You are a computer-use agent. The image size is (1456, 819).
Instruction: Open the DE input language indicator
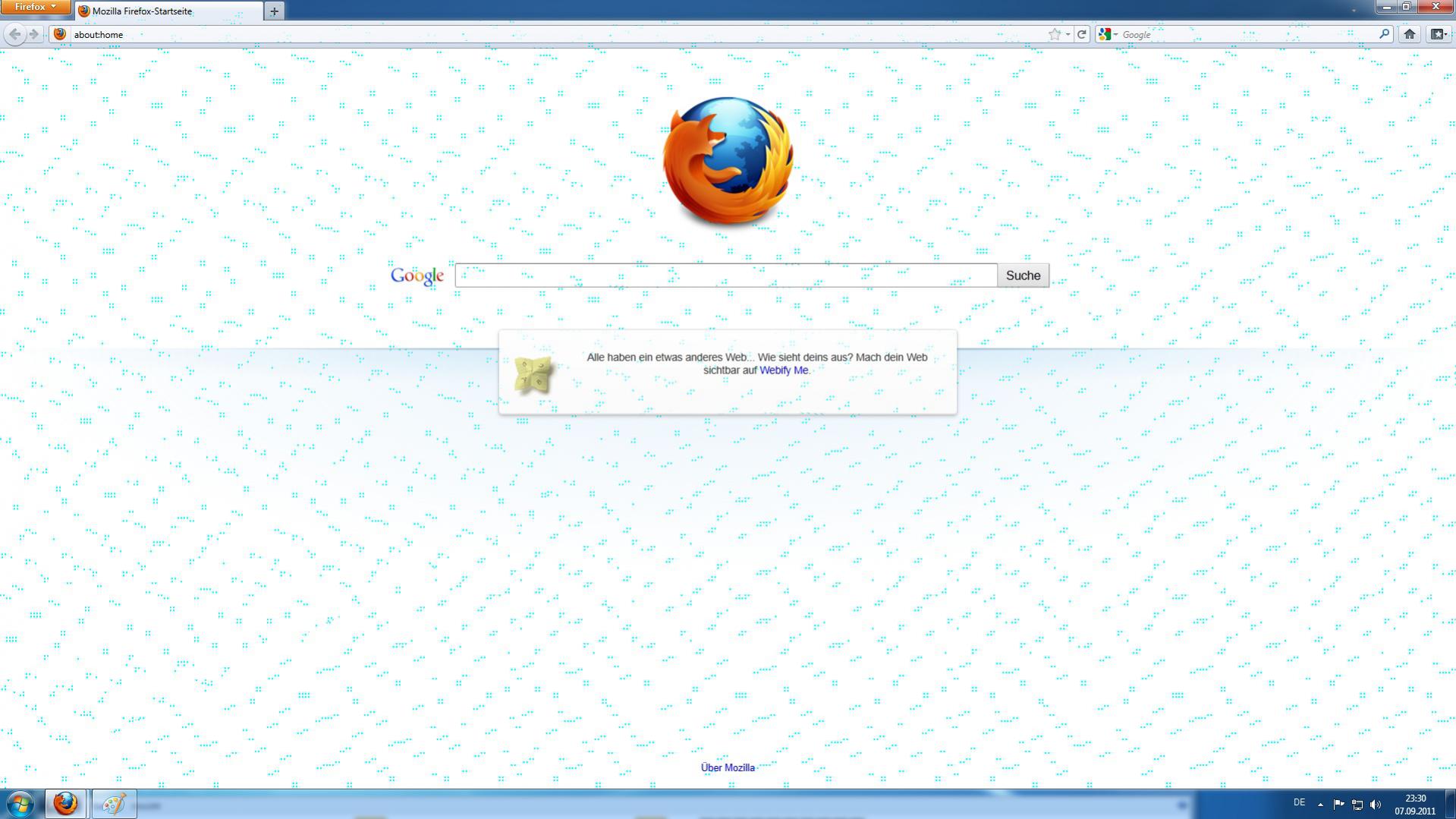(x=1299, y=803)
